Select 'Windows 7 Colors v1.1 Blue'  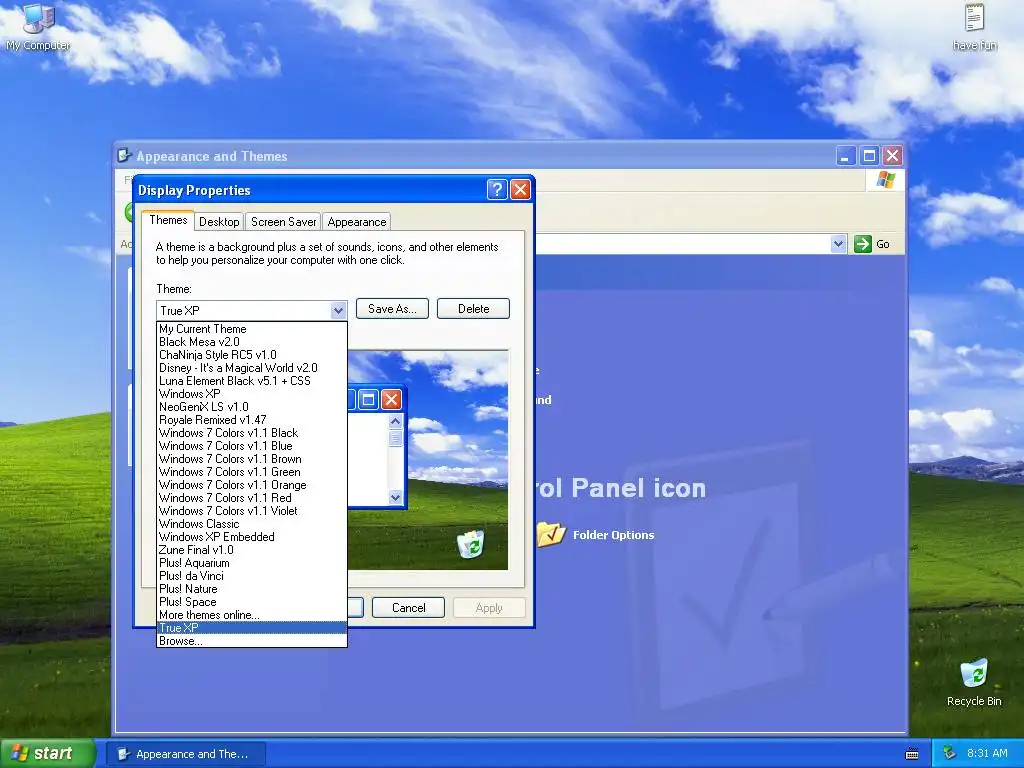[x=251, y=446]
